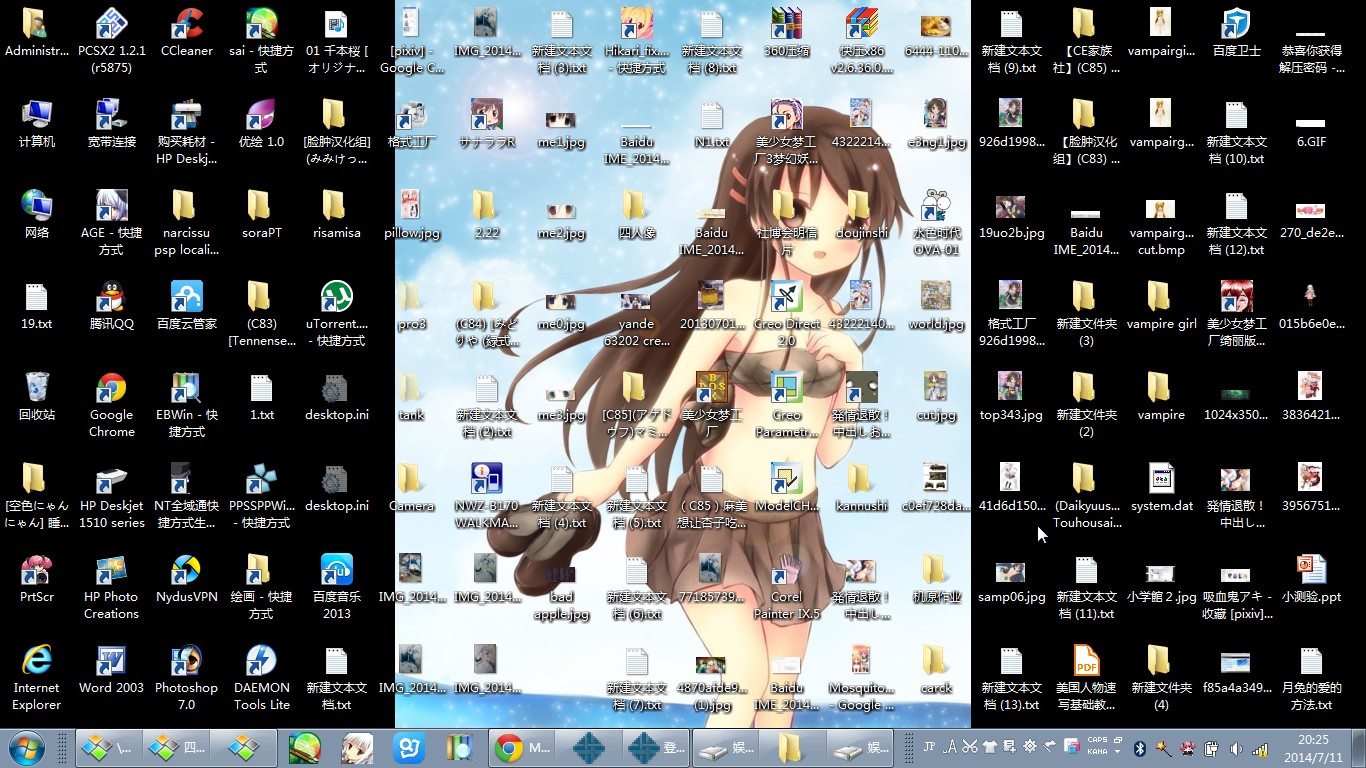Click the Bluetooth tray icon
The width and height of the screenshot is (1366, 768).
(x=1139, y=748)
